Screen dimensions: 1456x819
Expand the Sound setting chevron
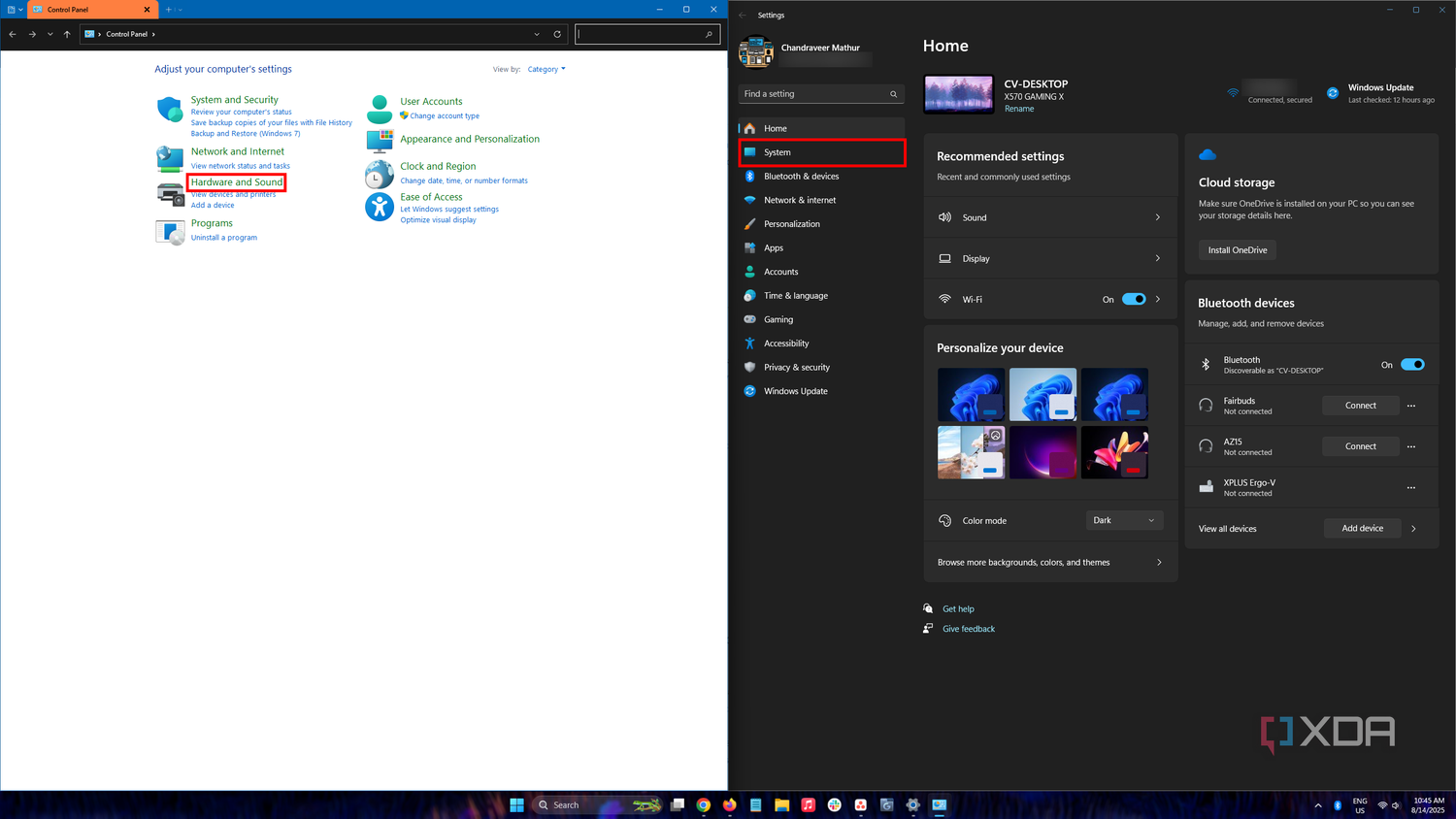pyautogui.click(x=1158, y=217)
